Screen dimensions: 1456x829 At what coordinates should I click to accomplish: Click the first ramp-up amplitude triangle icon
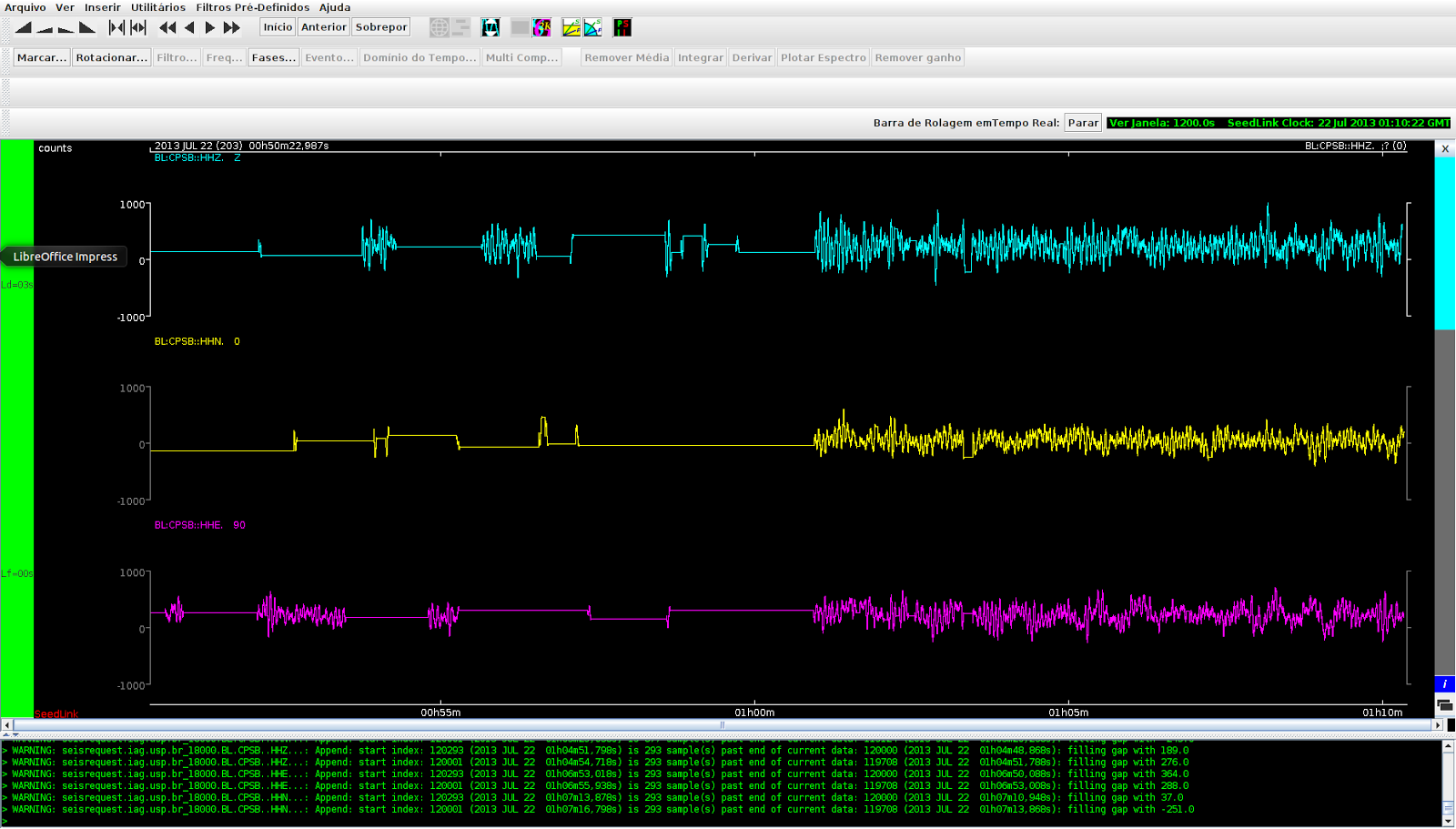click(24, 28)
